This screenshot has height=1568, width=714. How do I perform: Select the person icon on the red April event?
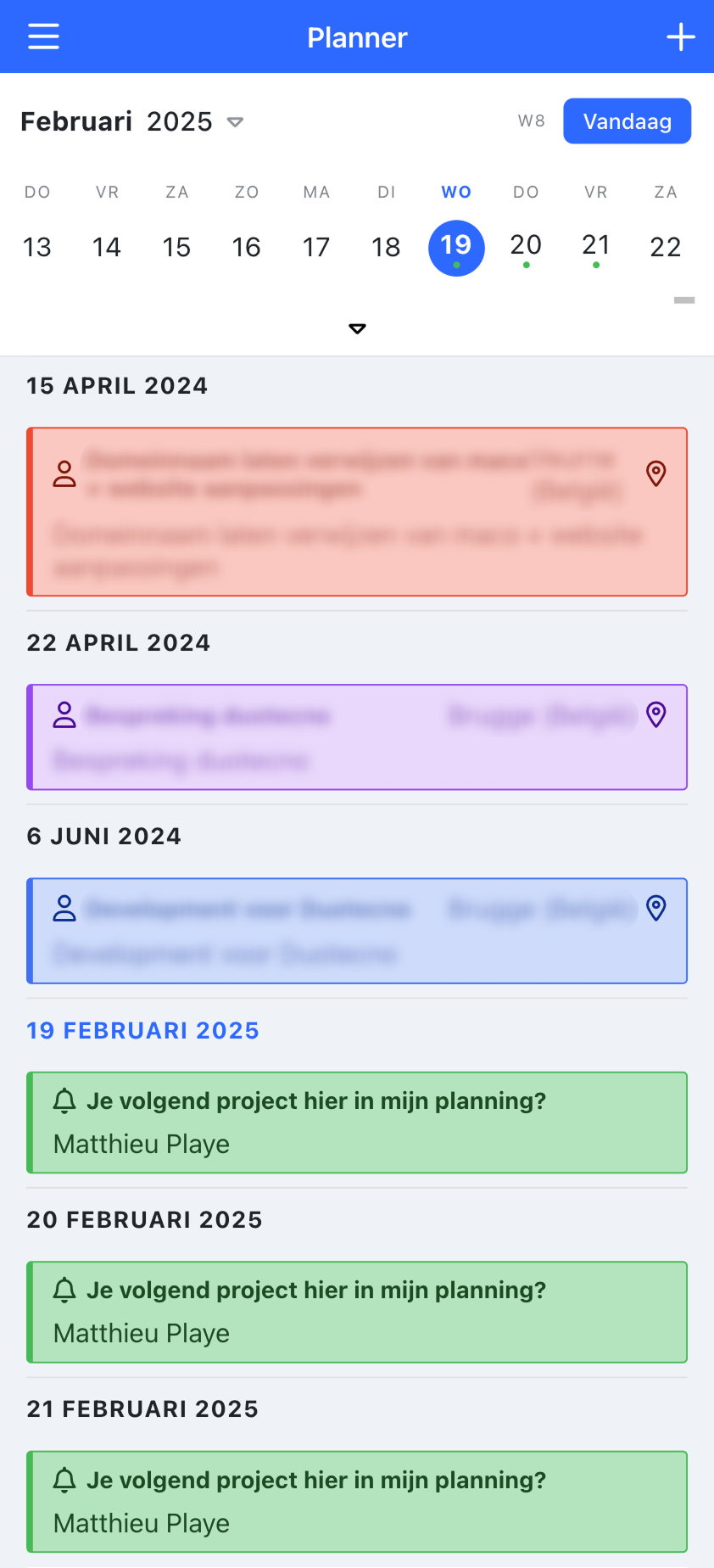(62, 474)
